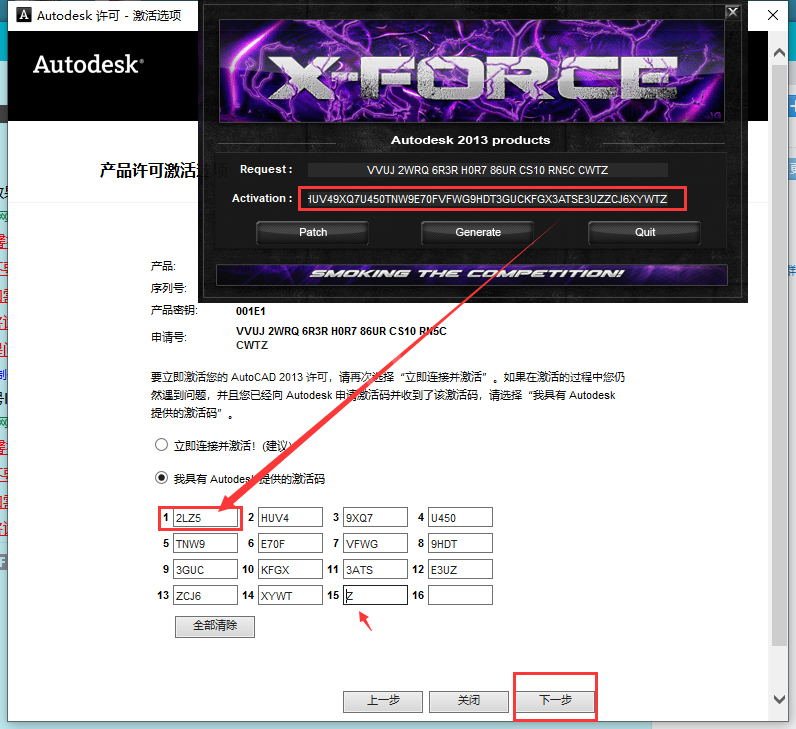The height and width of the screenshot is (729, 796).
Task: Click activation field 15 containing Z
Action: pos(375,595)
